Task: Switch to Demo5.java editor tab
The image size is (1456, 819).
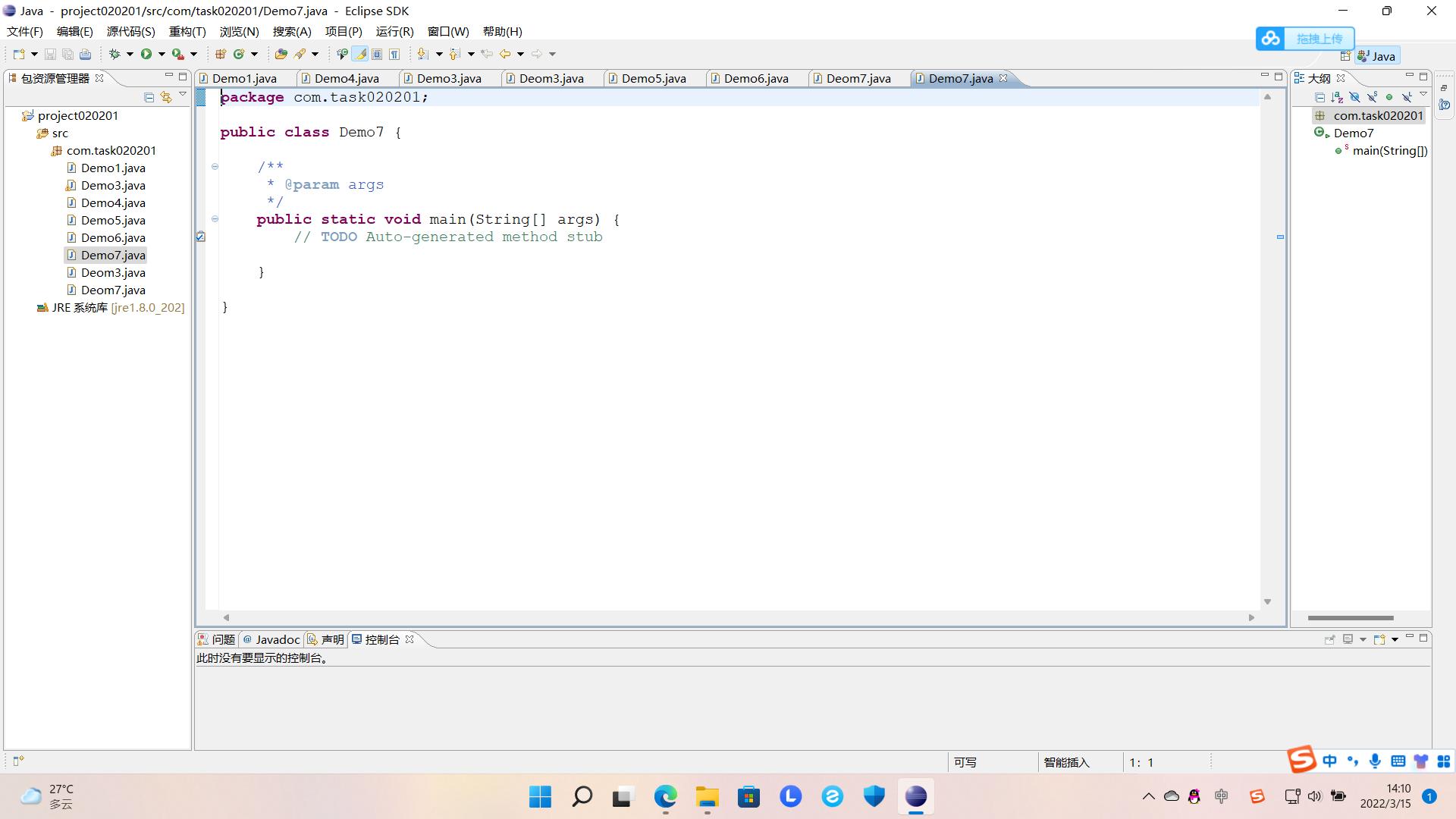Action: coord(653,78)
